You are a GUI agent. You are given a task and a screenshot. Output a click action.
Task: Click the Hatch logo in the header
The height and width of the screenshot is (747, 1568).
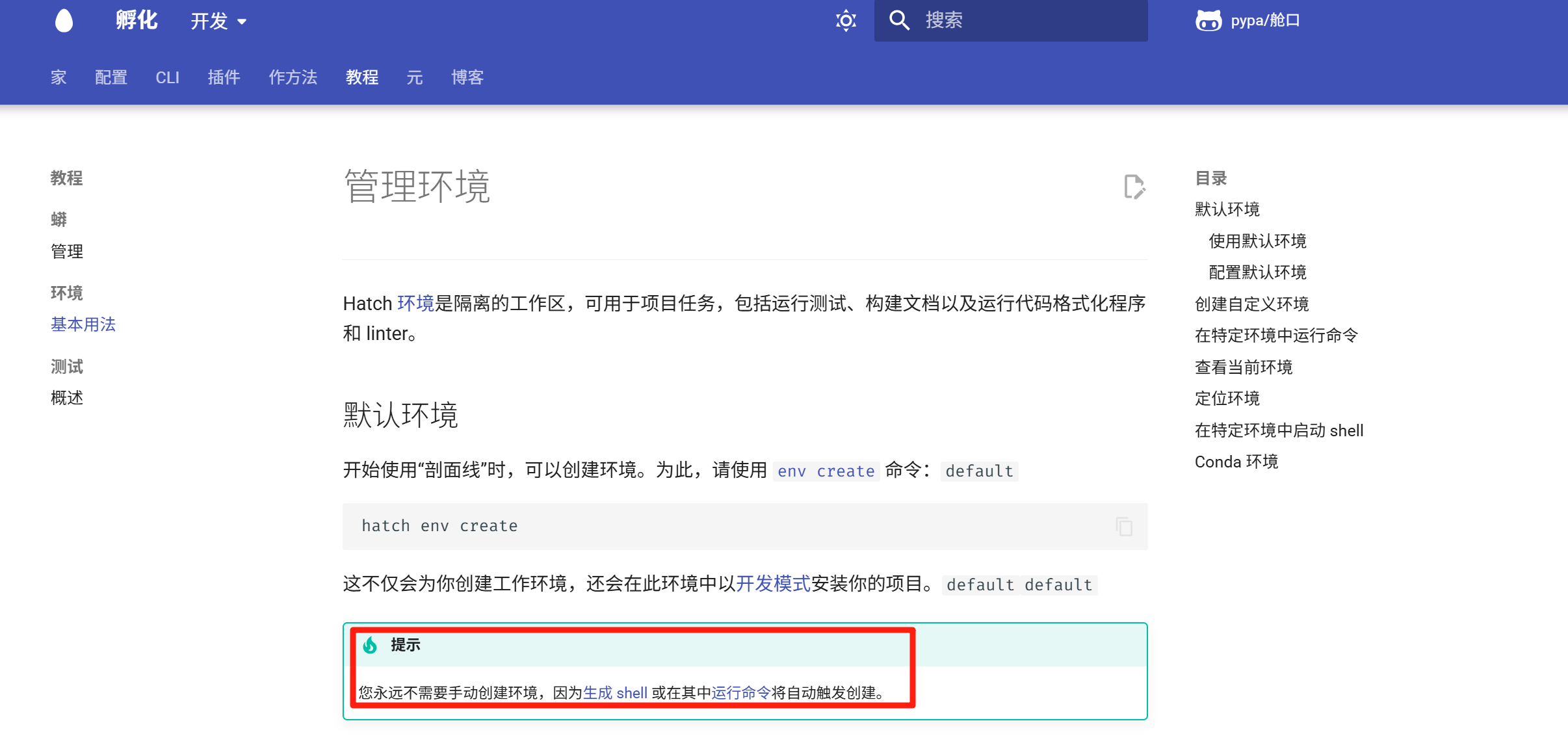point(63,20)
